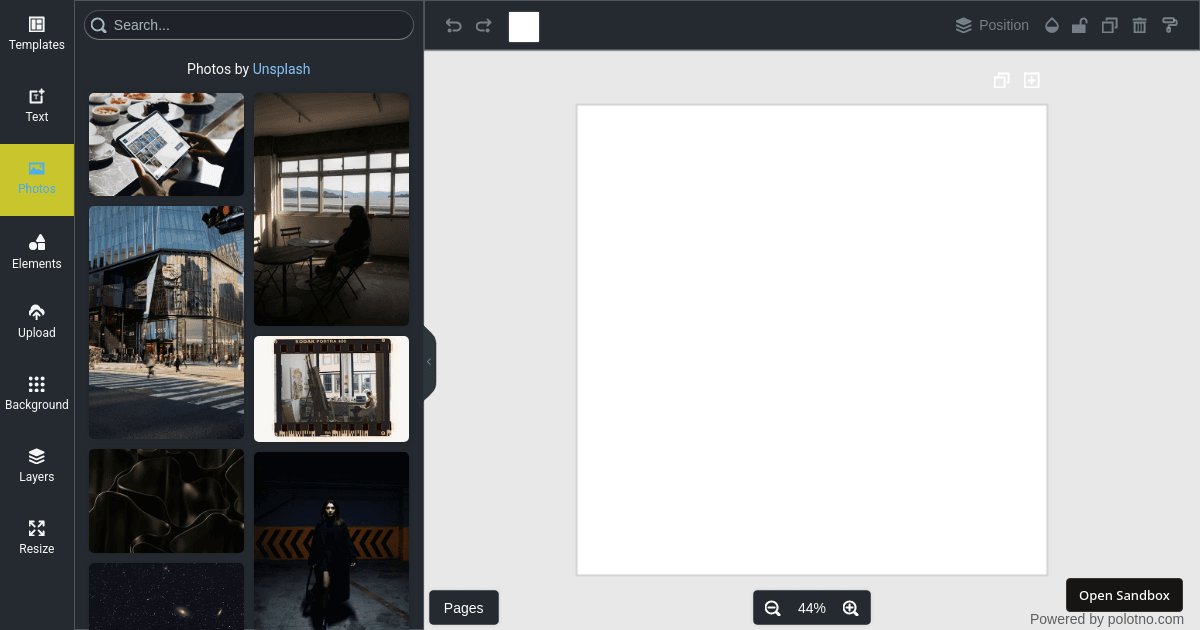Click the duplicate icon in top toolbar
Image resolution: width=1200 pixels, height=630 pixels.
(x=1109, y=25)
